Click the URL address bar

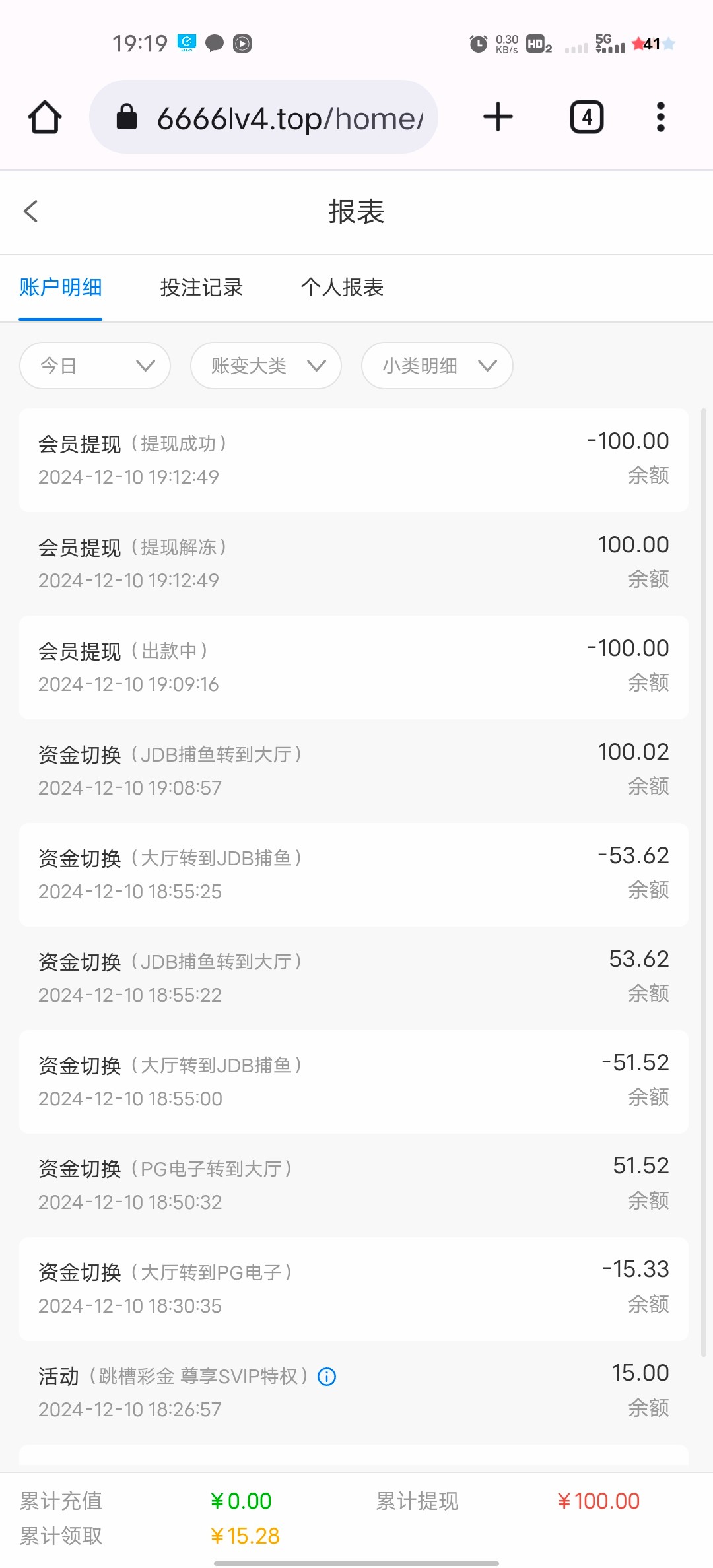(x=289, y=119)
